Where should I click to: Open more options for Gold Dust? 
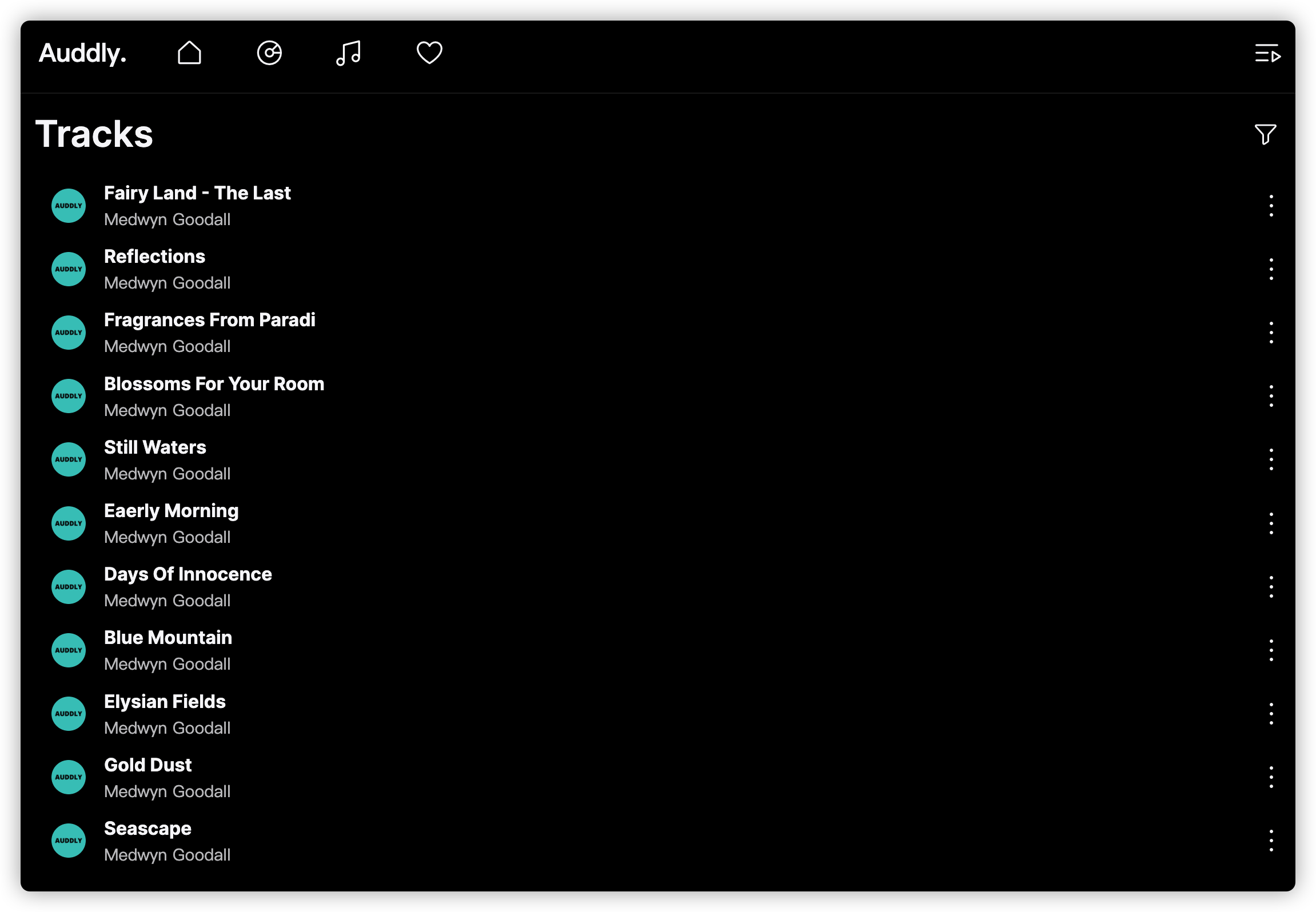tap(1271, 777)
